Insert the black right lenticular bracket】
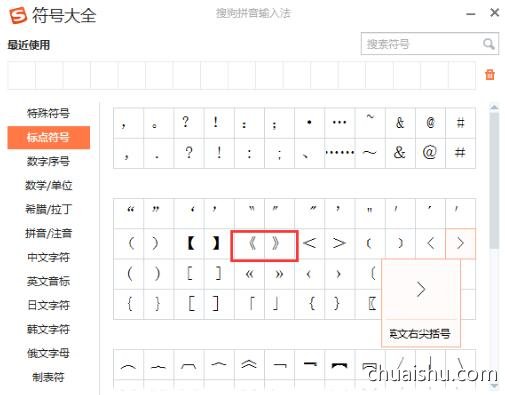 click(x=219, y=244)
